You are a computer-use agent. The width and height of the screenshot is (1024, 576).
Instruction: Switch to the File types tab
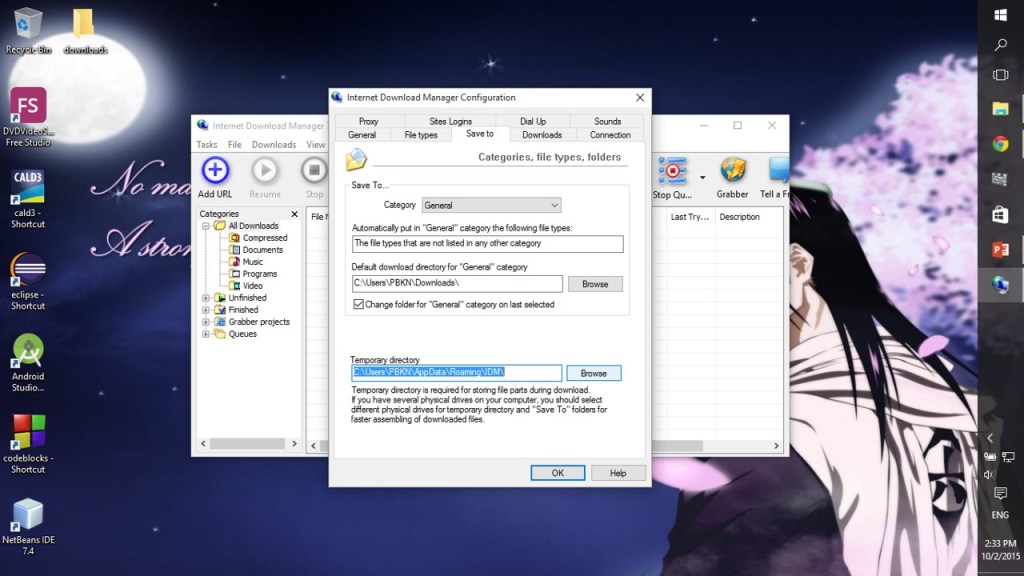(x=421, y=135)
